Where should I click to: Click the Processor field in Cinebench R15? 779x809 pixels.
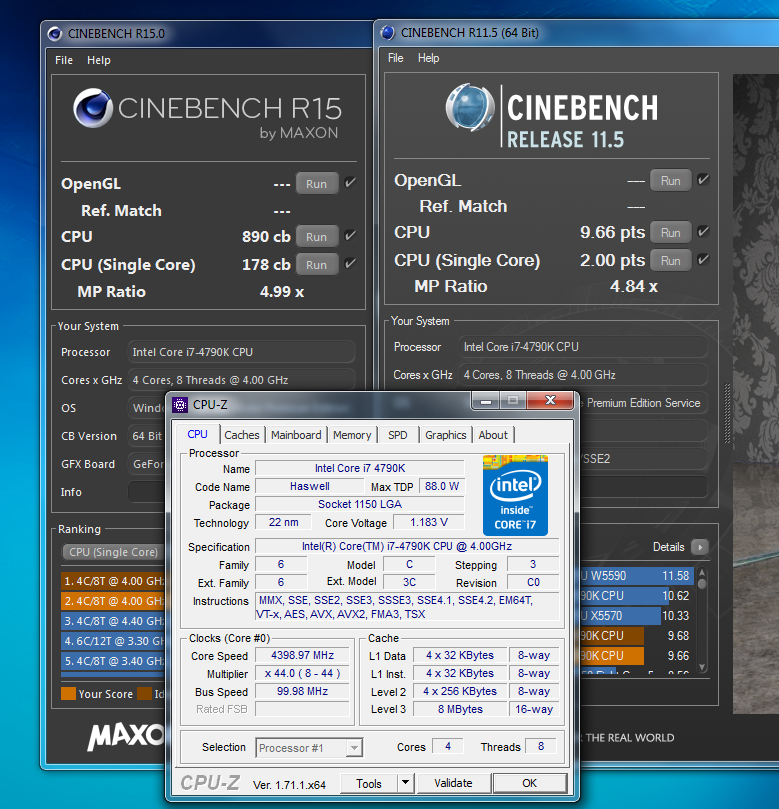(241, 352)
